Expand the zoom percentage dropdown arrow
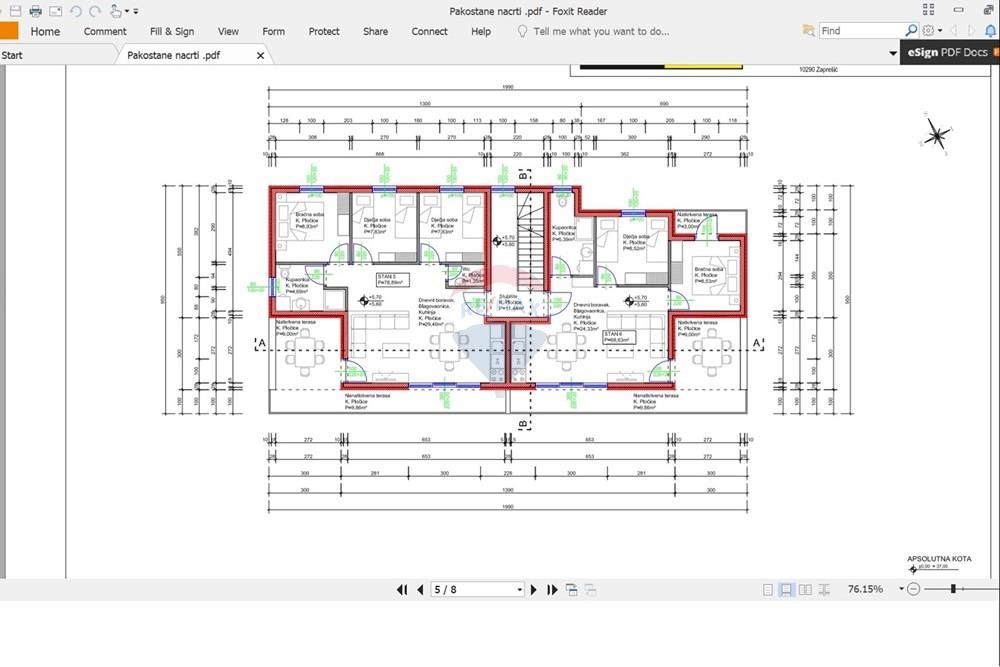The image size is (1000, 667). pyautogui.click(x=901, y=589)
